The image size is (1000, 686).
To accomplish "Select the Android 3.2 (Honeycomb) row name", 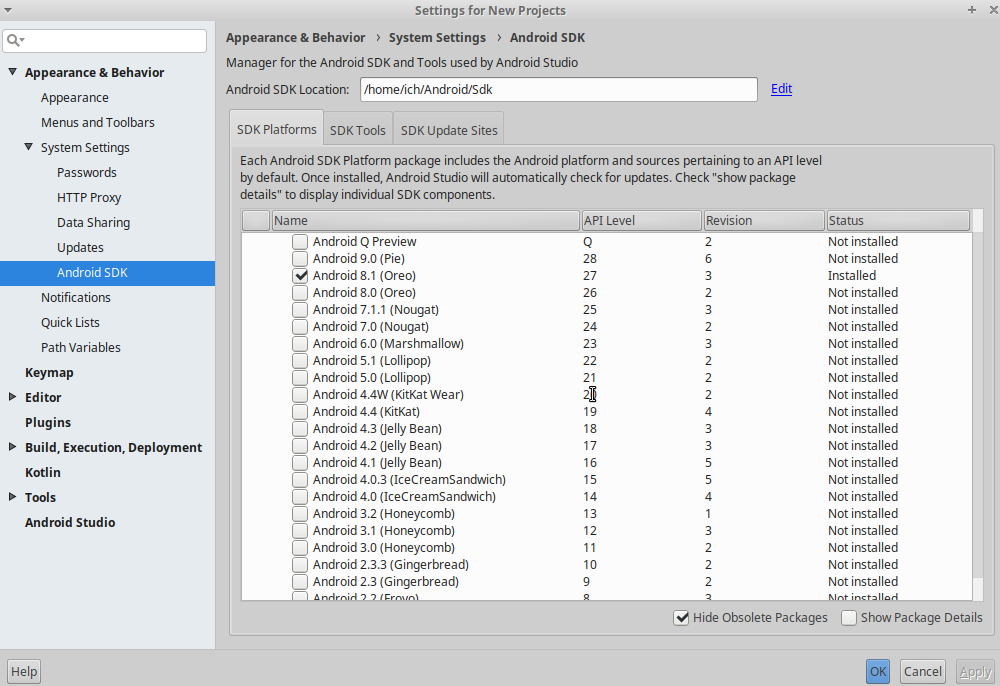I will pos(383,514).
